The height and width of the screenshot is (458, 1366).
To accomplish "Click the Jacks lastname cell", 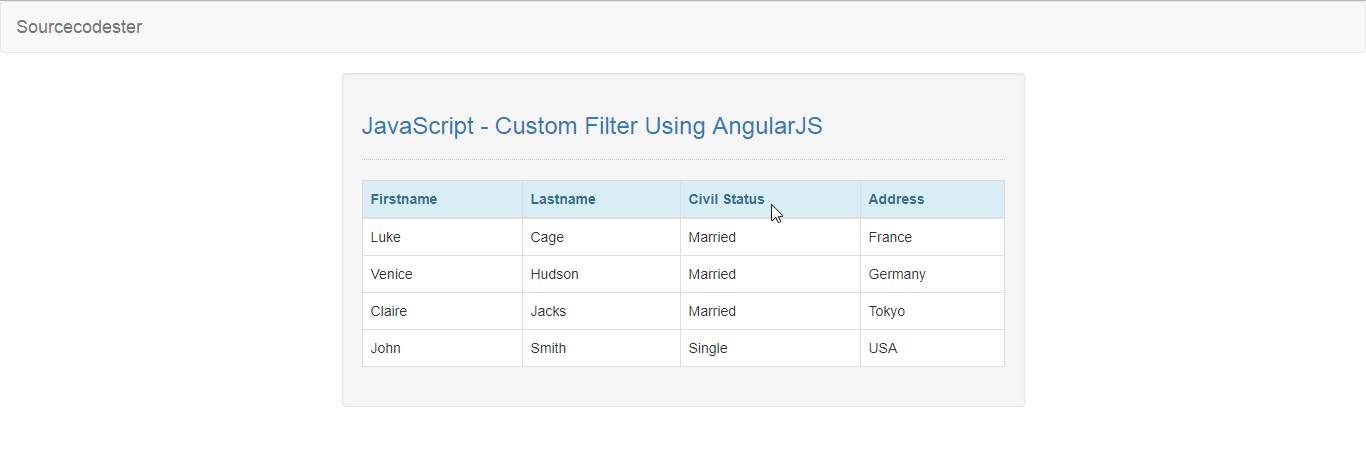I will click(x=601, y=311).
